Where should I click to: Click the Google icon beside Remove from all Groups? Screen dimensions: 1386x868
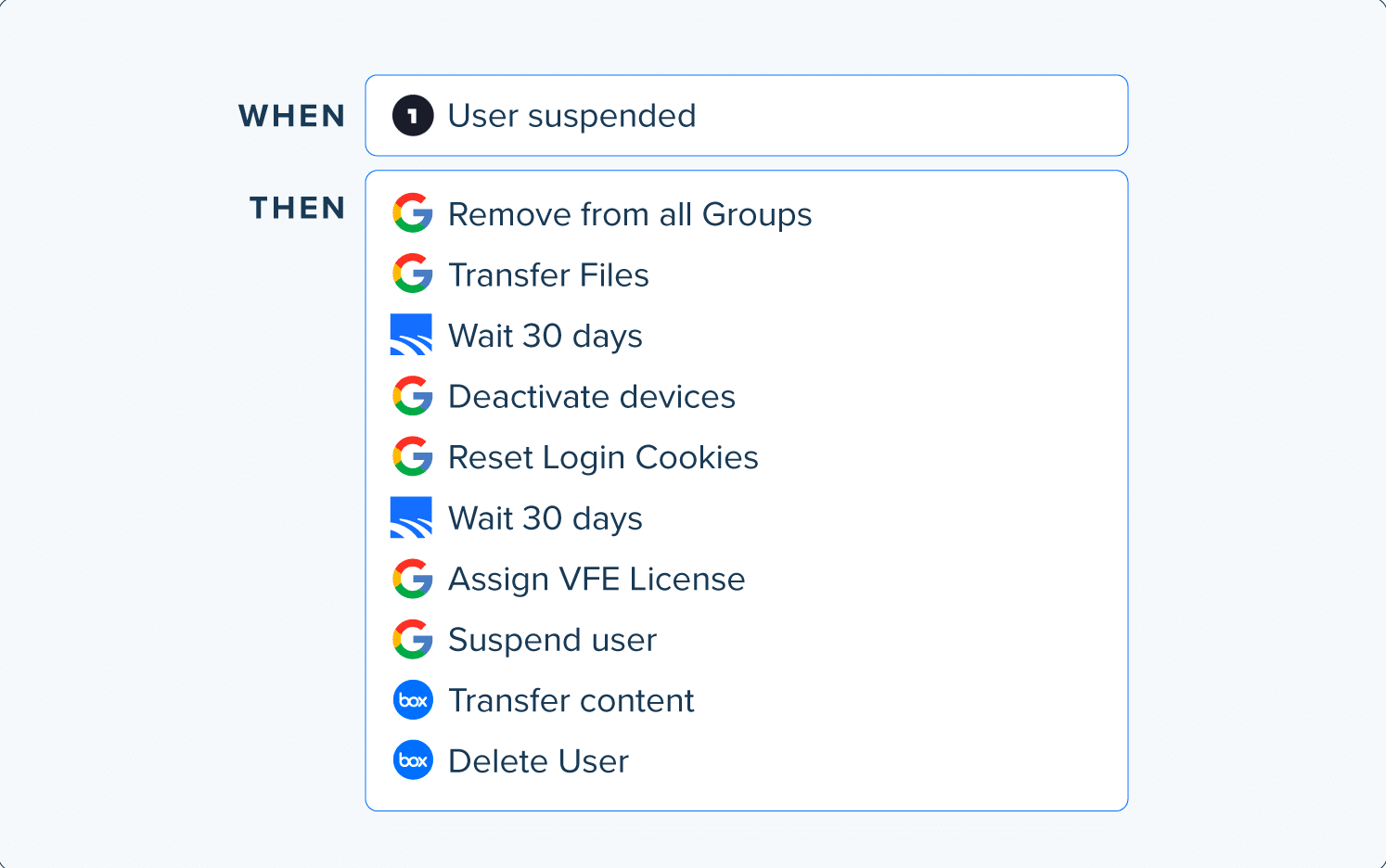[412, 213]
